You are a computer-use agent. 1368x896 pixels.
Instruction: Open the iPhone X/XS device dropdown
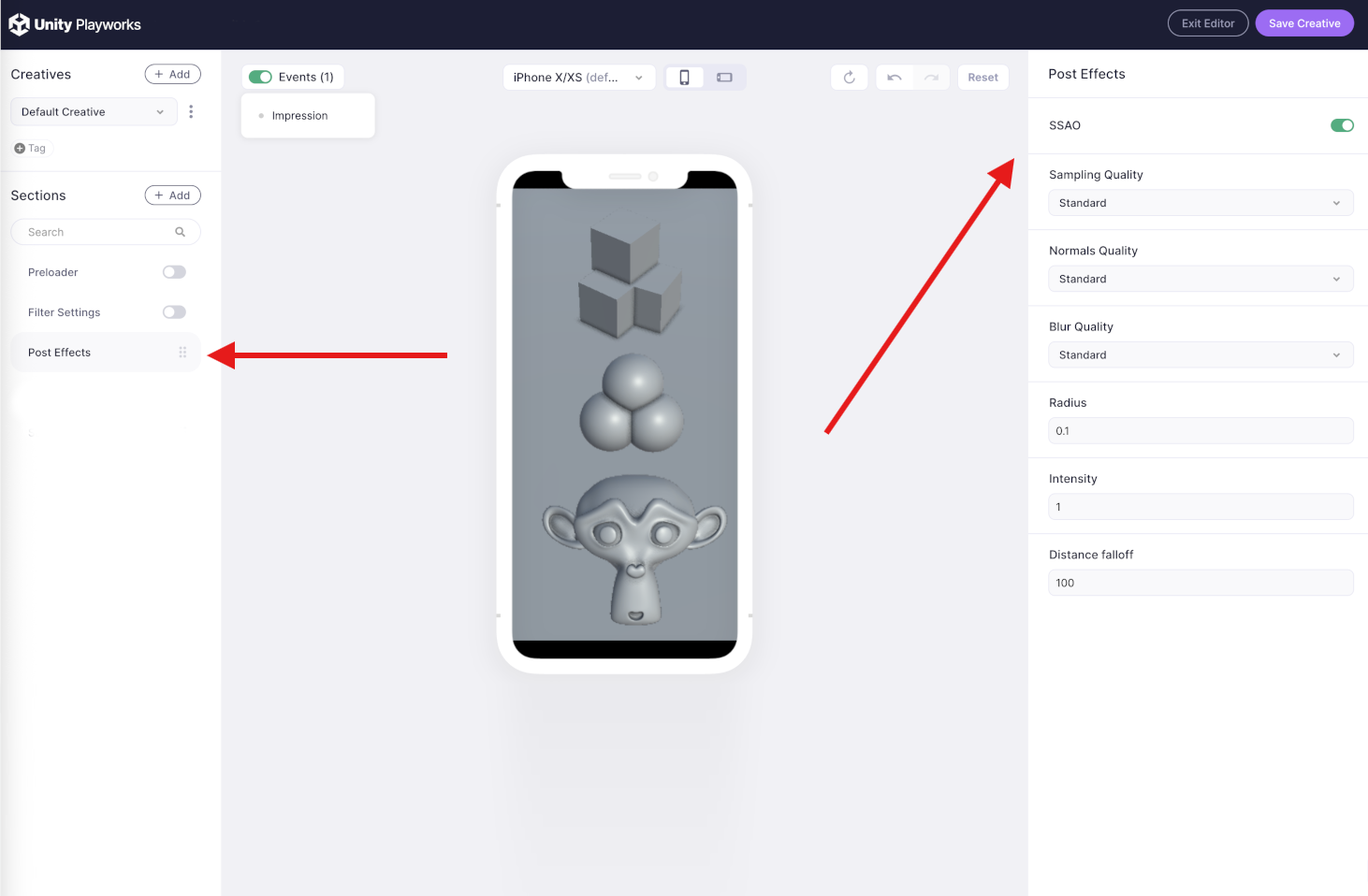(x=578, y=78)
